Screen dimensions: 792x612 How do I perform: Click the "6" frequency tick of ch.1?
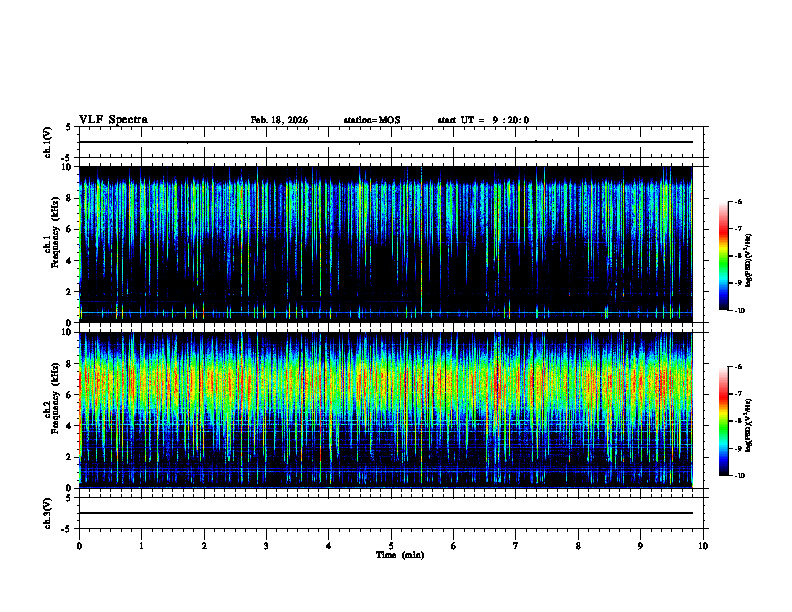point(69,230)
